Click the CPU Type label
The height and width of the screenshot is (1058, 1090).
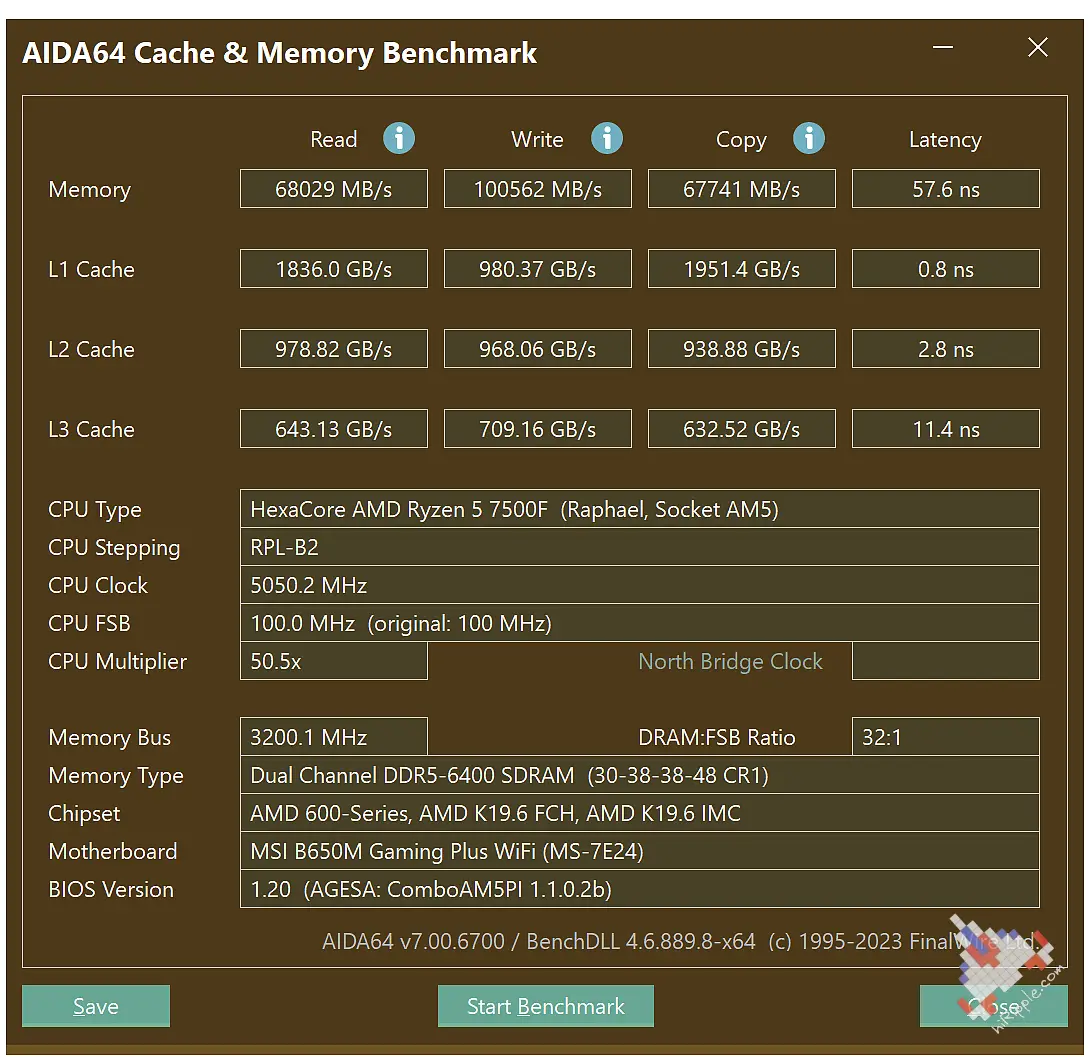pyautogui.click(x=95, y=510)
